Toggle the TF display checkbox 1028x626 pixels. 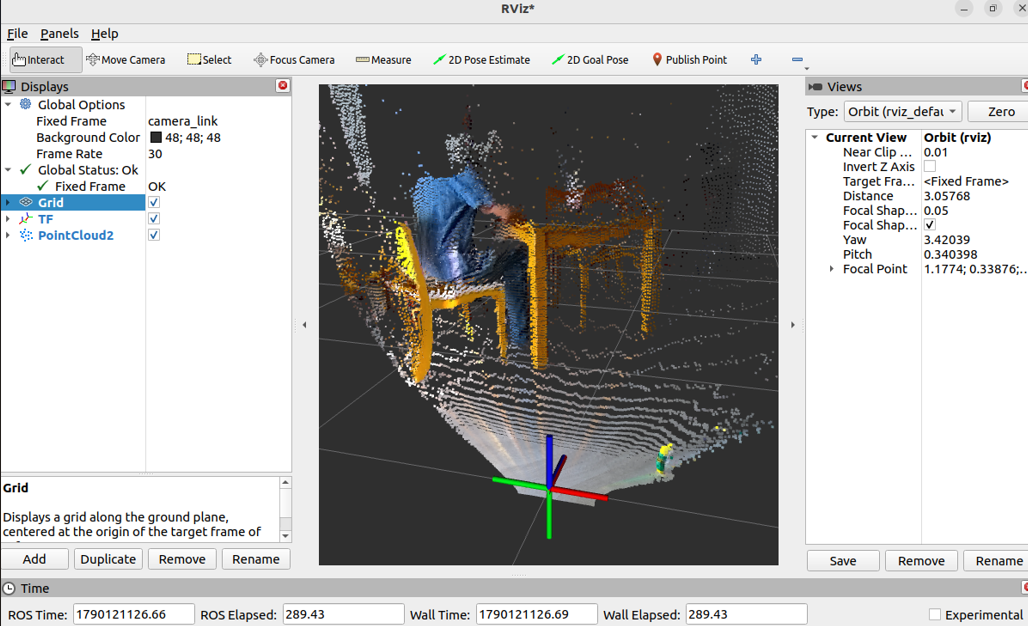tap(154, 219)
